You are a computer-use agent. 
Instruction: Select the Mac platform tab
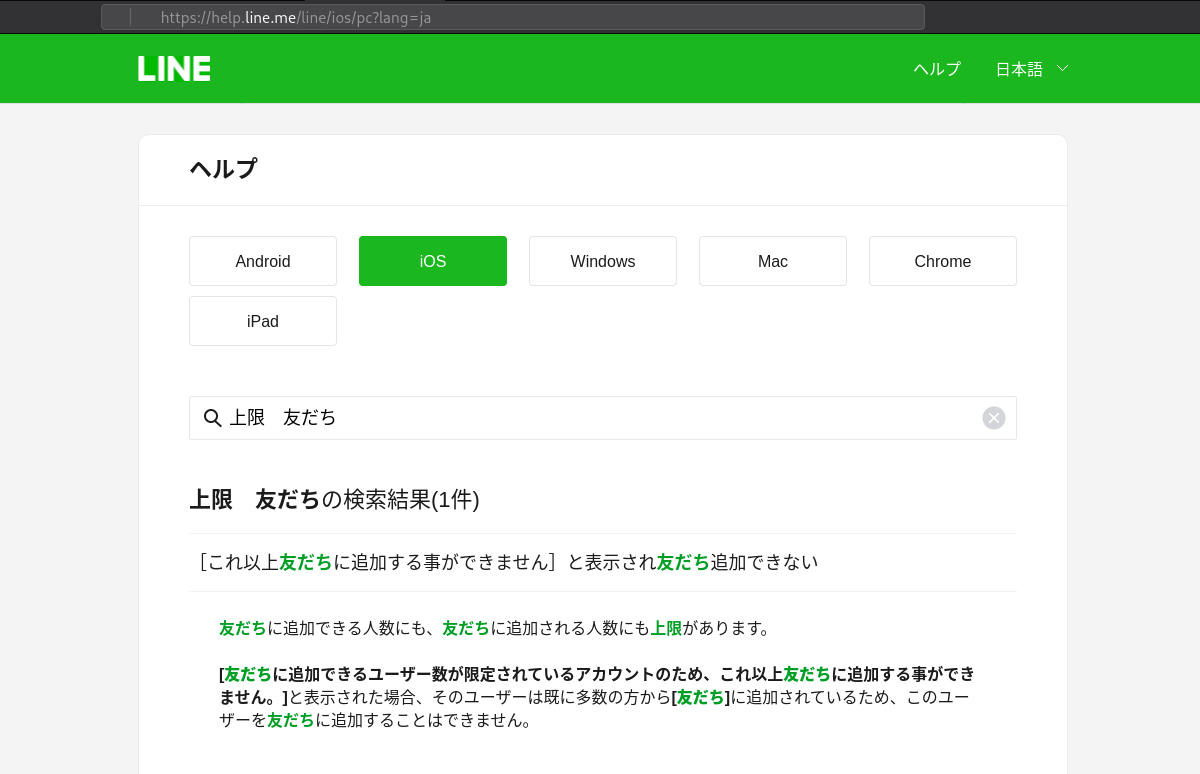[x=772, y=261]
